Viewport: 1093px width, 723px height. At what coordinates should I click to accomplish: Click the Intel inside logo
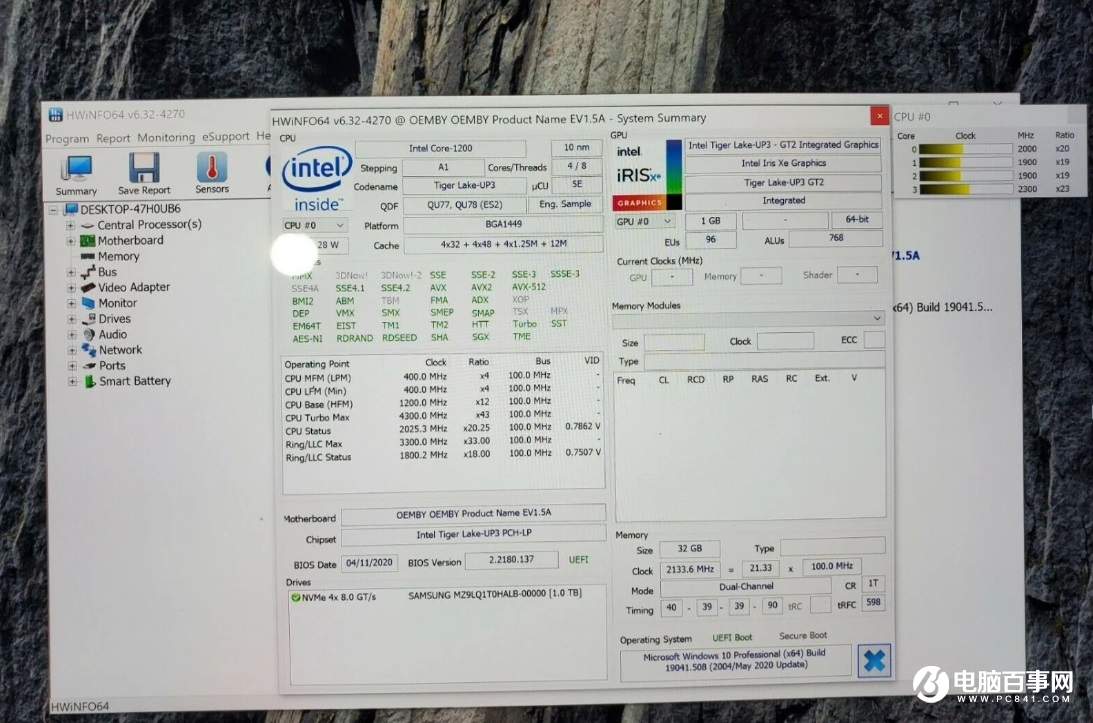(317, 179)
